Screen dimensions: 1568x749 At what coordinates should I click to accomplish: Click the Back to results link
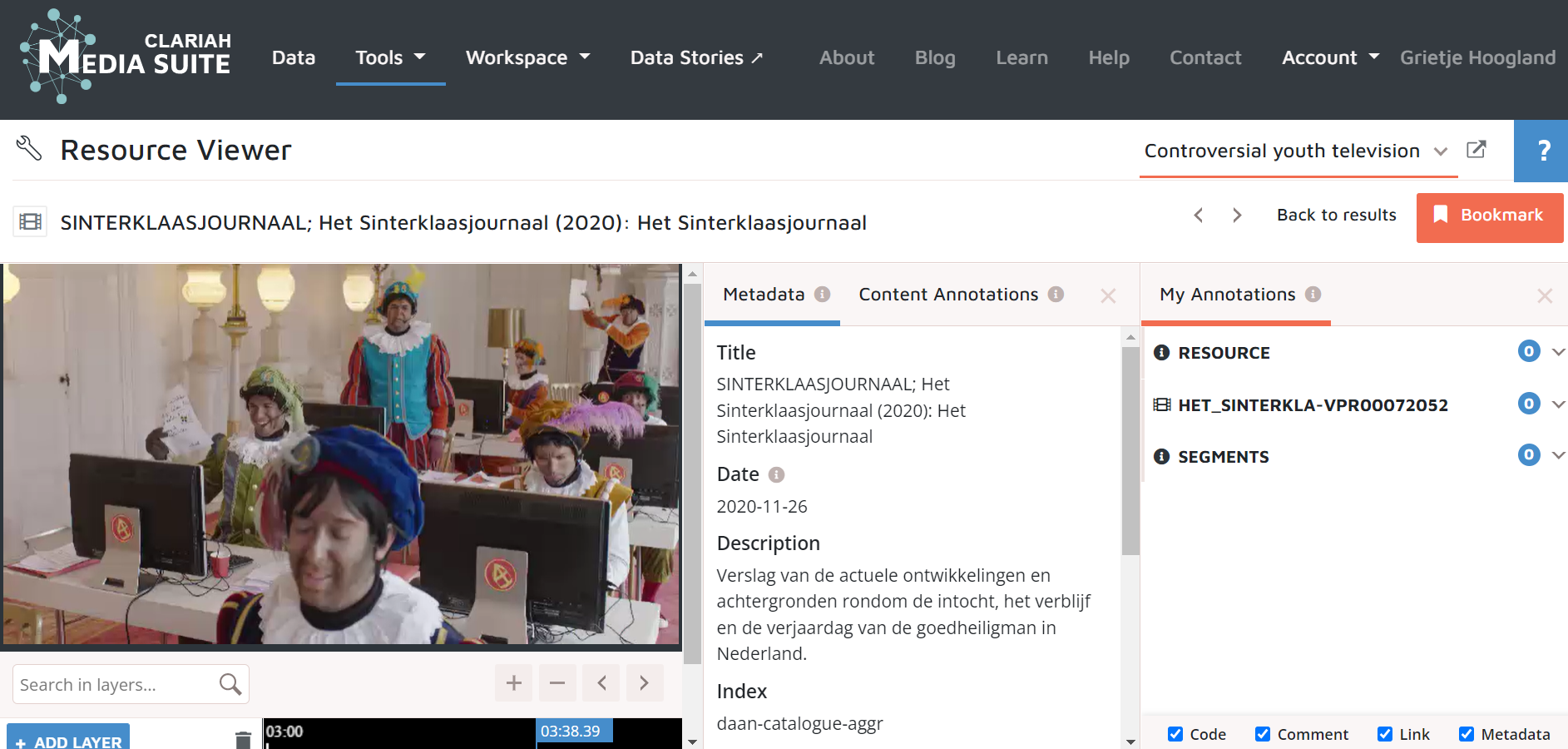(1336, 216)
